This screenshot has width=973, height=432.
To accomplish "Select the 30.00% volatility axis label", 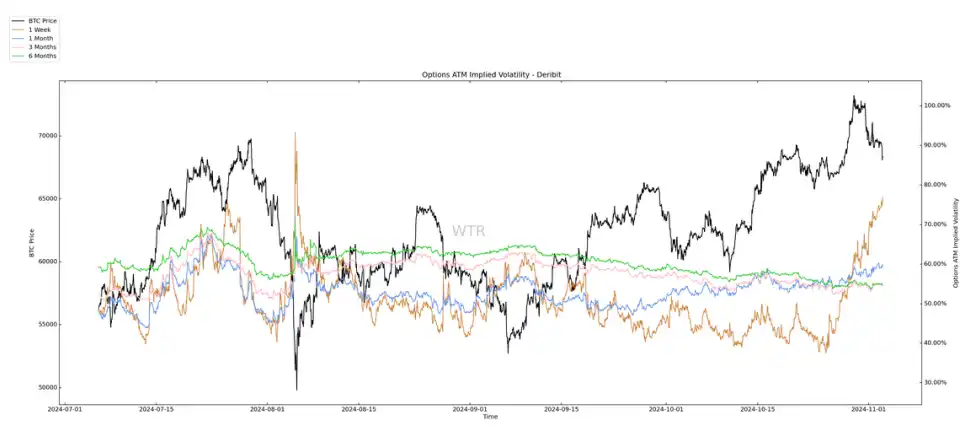I will (935, 382).
